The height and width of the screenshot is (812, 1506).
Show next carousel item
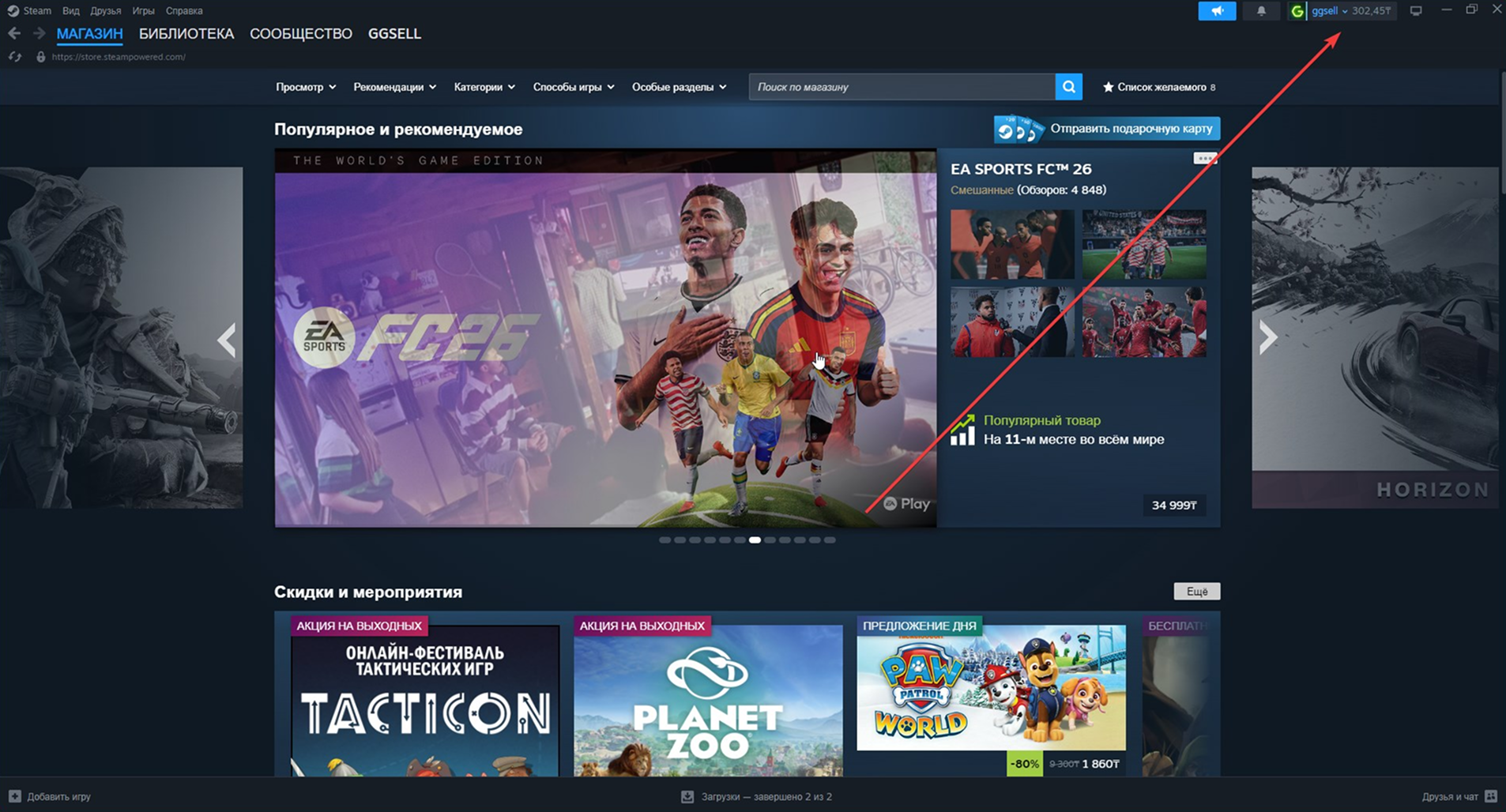point(1268,337)
